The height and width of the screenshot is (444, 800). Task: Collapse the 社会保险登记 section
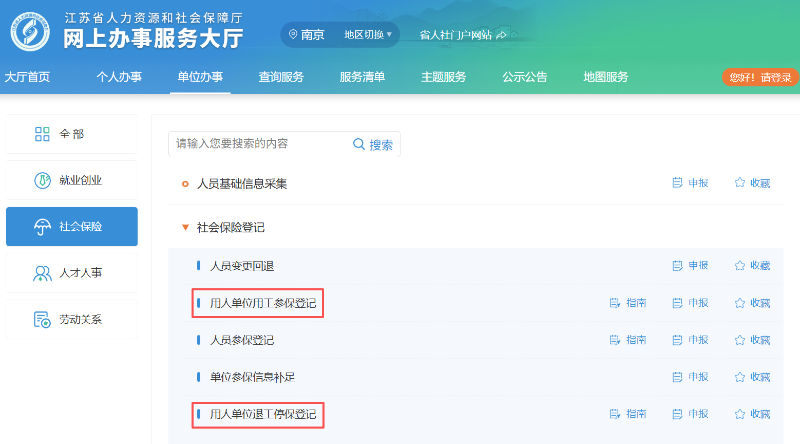[185, 228]
